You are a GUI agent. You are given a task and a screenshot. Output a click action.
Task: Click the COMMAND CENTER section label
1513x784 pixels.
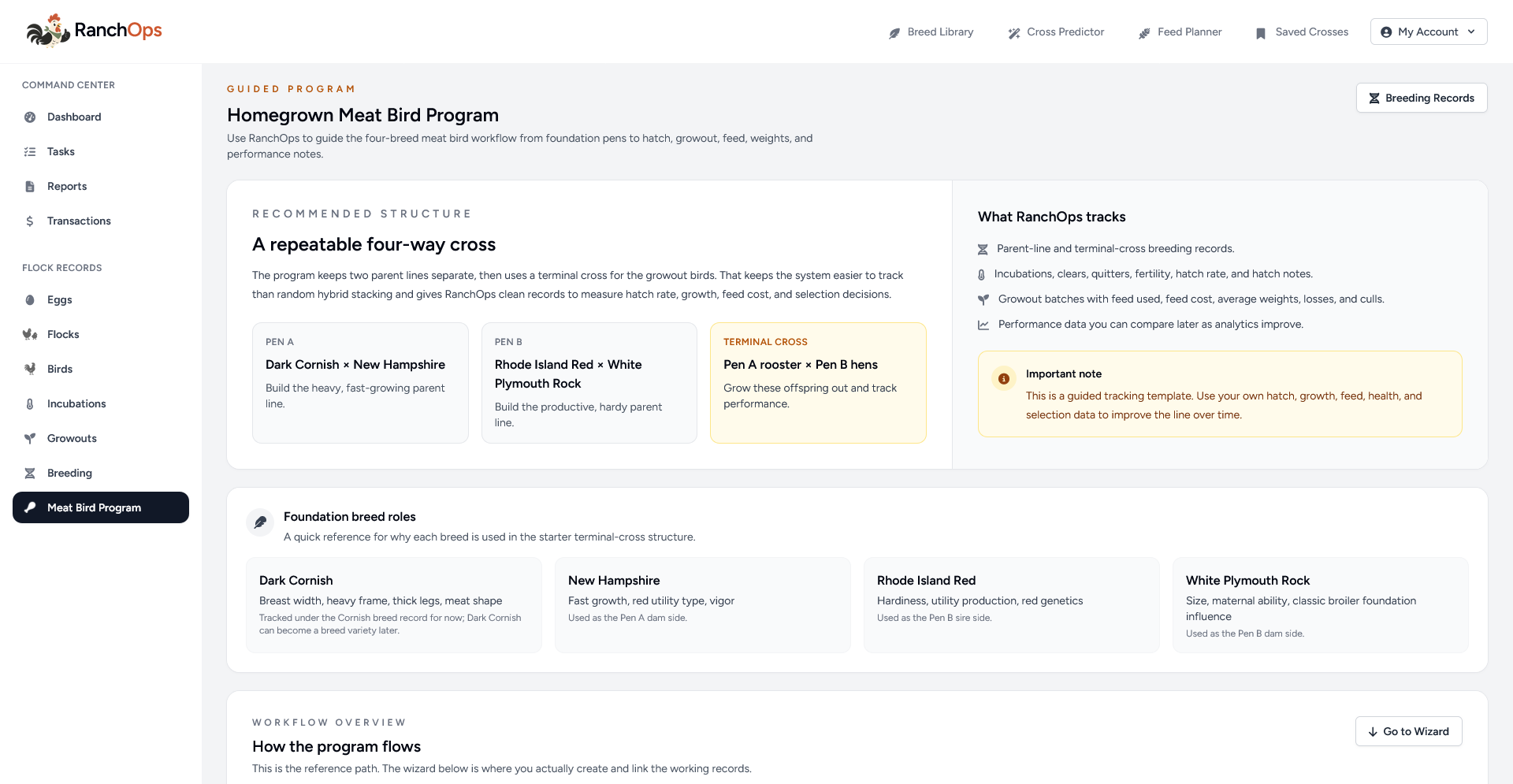point(69,85)
